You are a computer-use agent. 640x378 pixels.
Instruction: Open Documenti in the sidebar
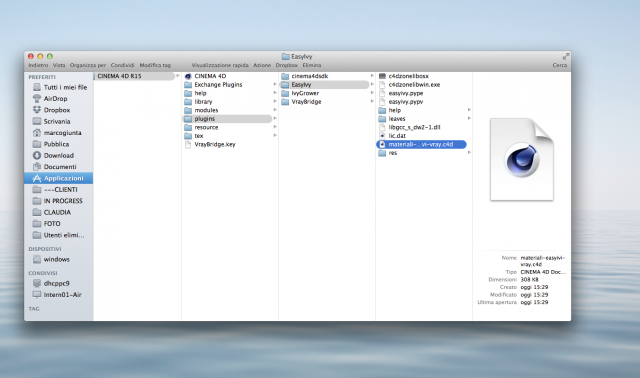(54, 167)
